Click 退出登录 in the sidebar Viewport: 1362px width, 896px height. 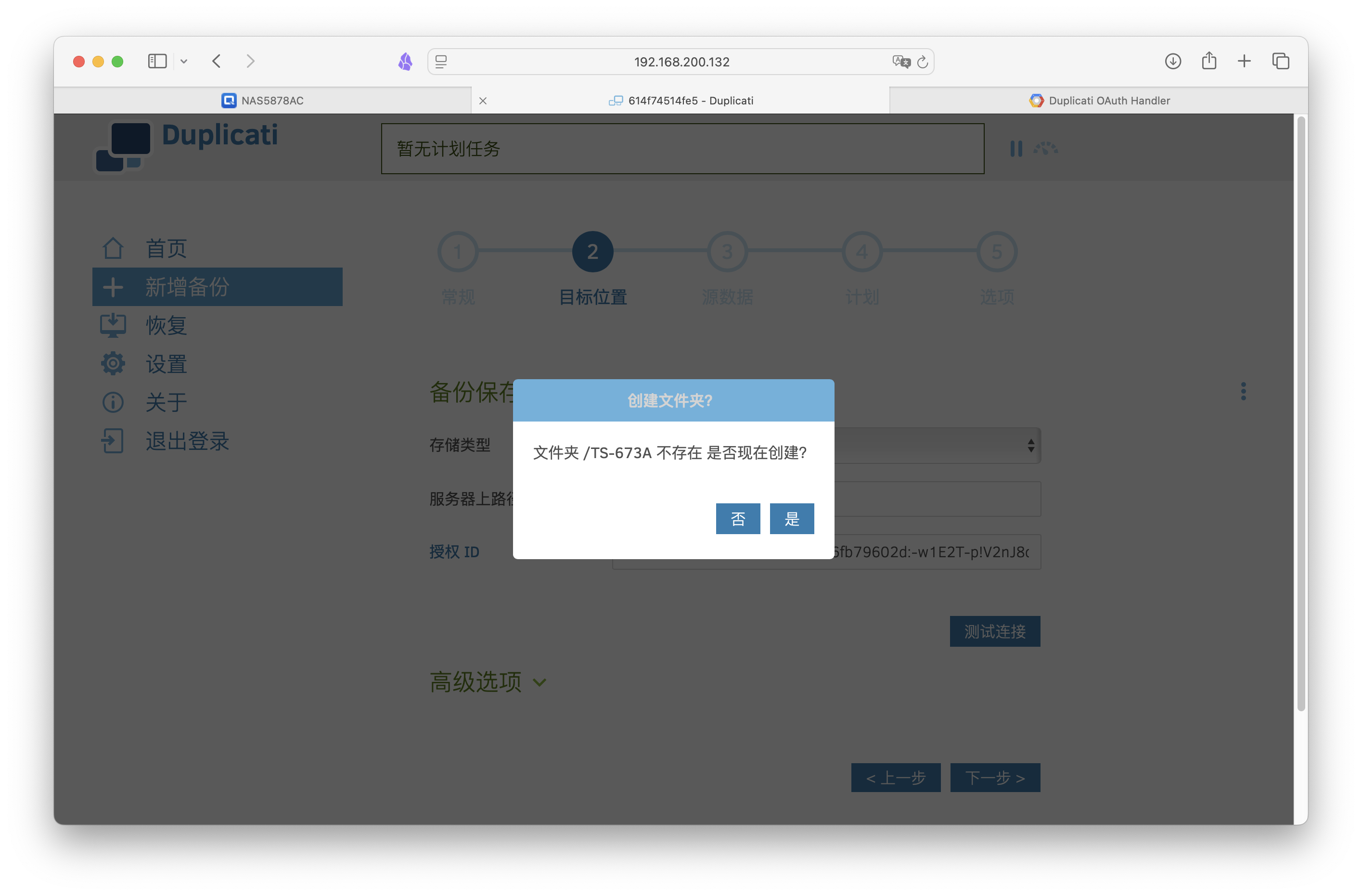(187, 441)
